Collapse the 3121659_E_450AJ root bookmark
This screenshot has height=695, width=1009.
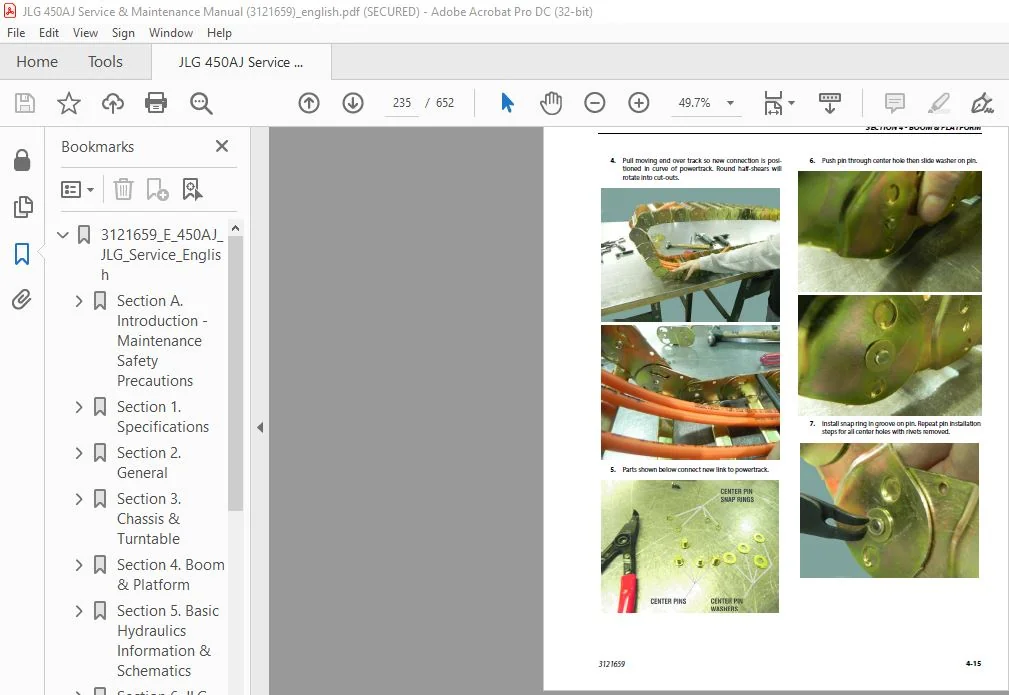[62, 235]
